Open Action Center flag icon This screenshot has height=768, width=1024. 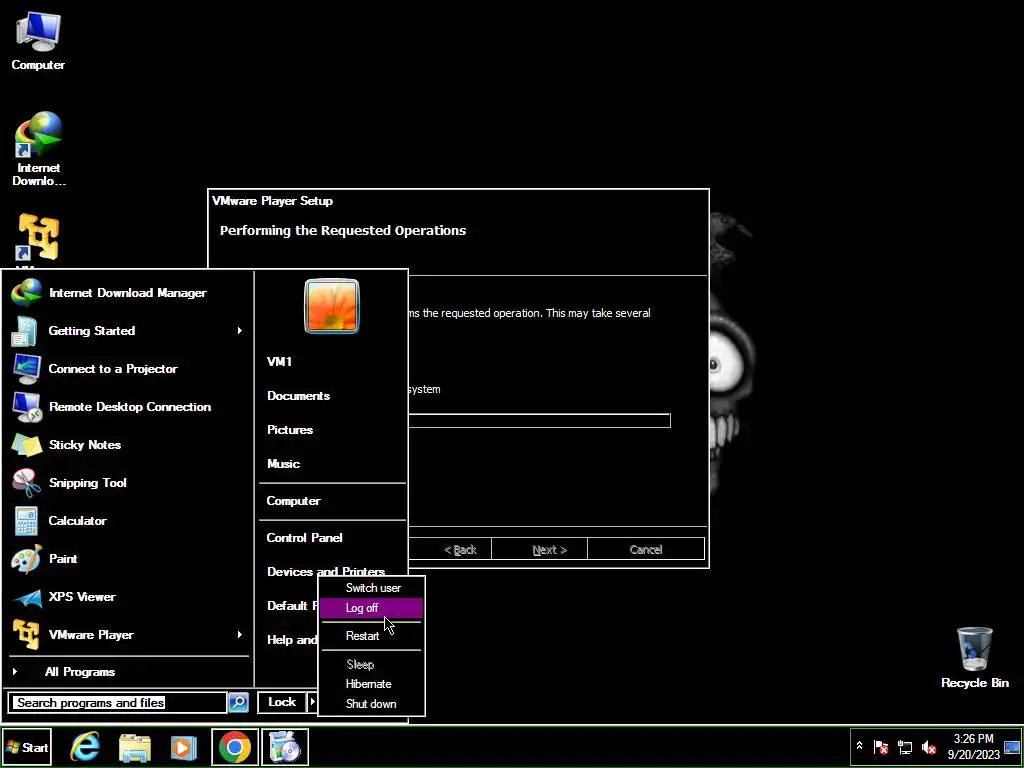pyautogui.click(x=881, y=746)
